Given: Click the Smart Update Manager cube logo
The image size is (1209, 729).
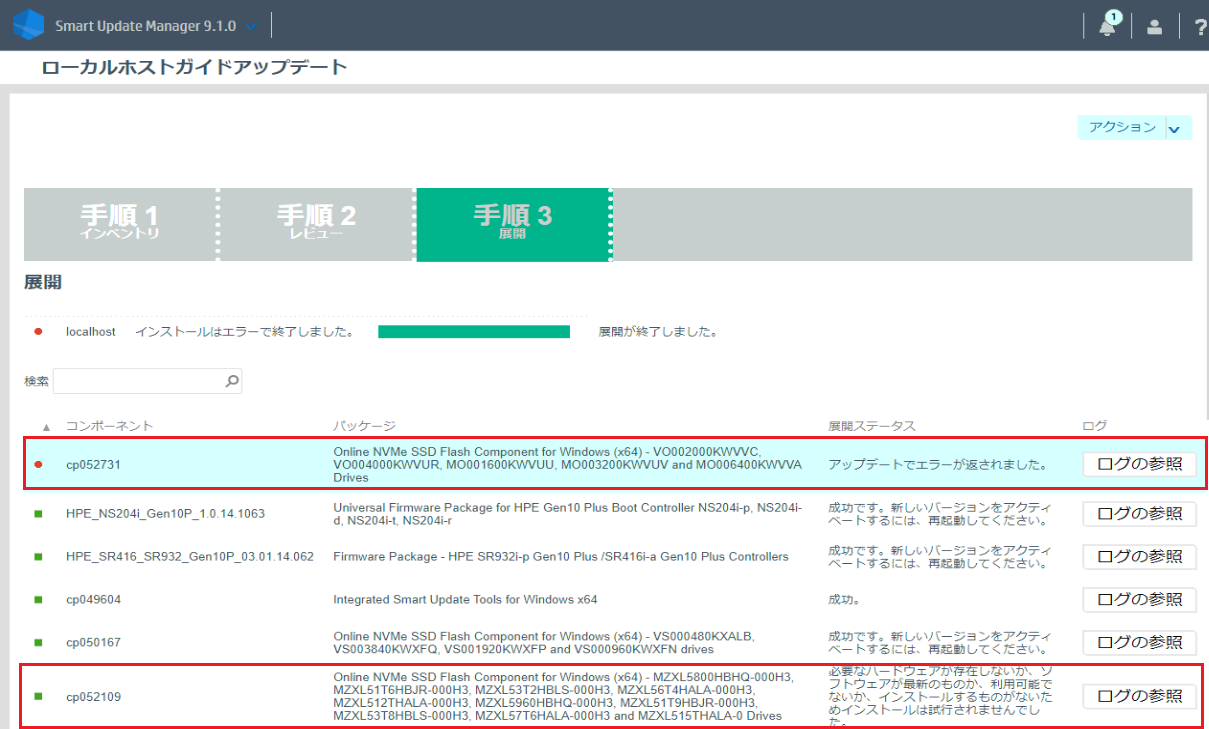Looking at the screenshot, I should point(29,25).
